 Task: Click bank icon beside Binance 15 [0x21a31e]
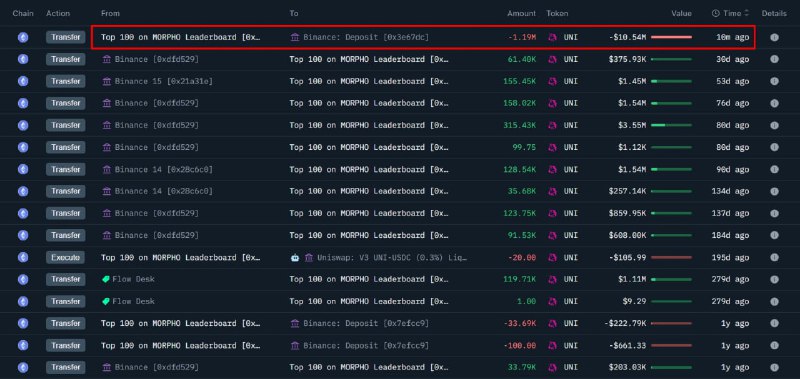coord(106,81)
